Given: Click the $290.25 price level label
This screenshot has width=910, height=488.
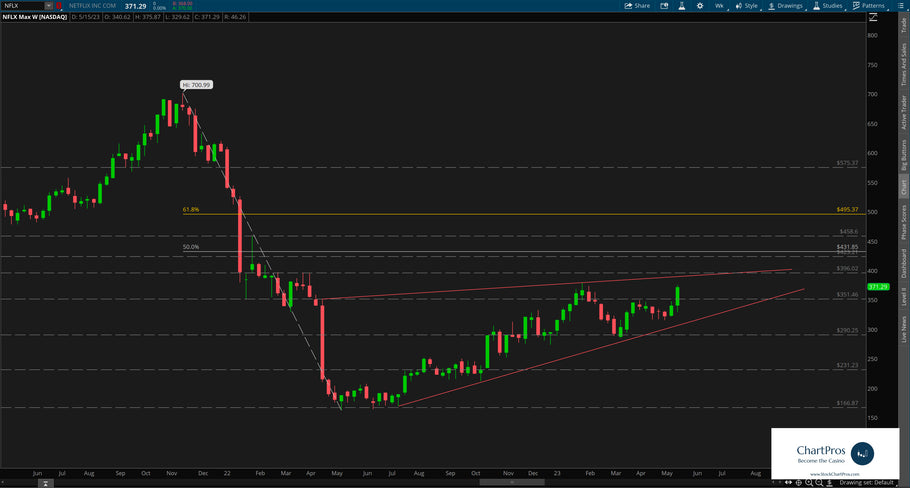Looking at the screenshot, I should pos(847,330).
